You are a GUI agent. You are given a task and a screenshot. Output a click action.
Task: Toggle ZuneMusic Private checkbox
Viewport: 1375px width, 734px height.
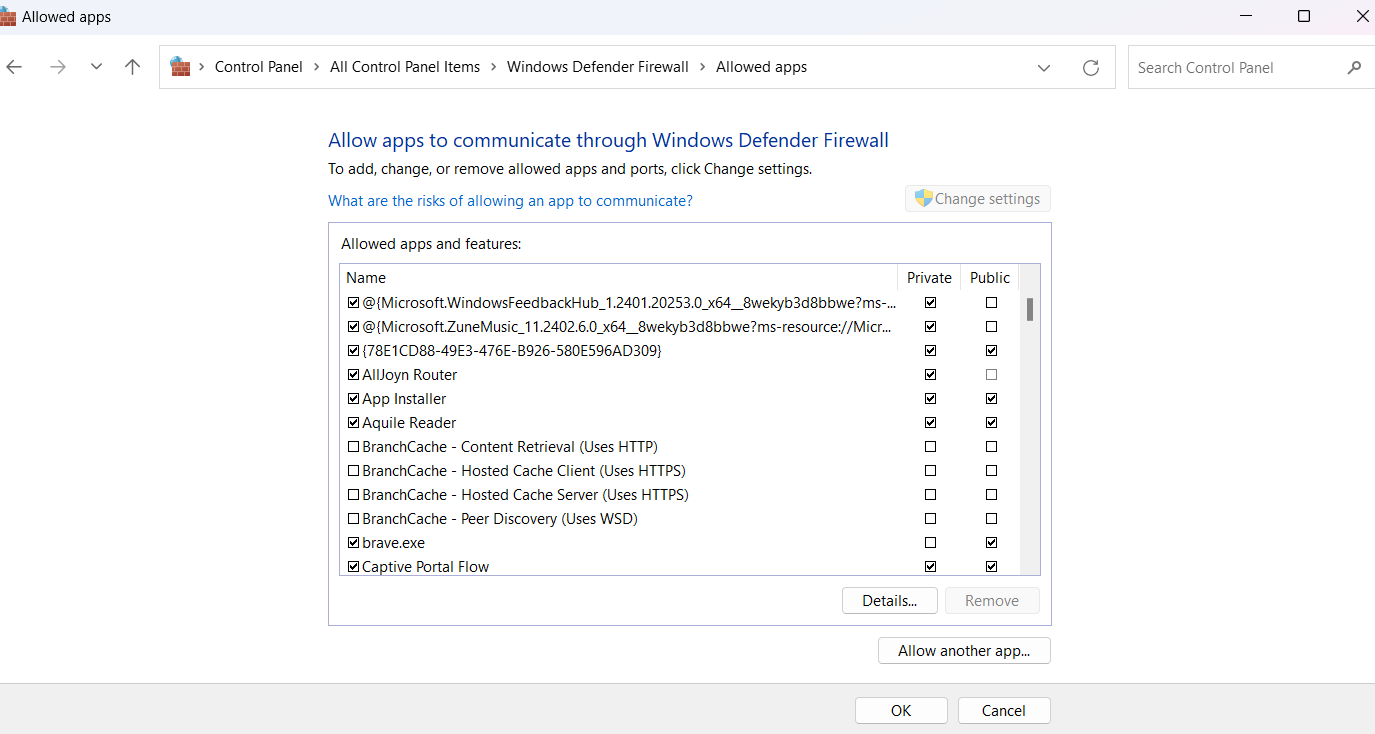(931, 327)
